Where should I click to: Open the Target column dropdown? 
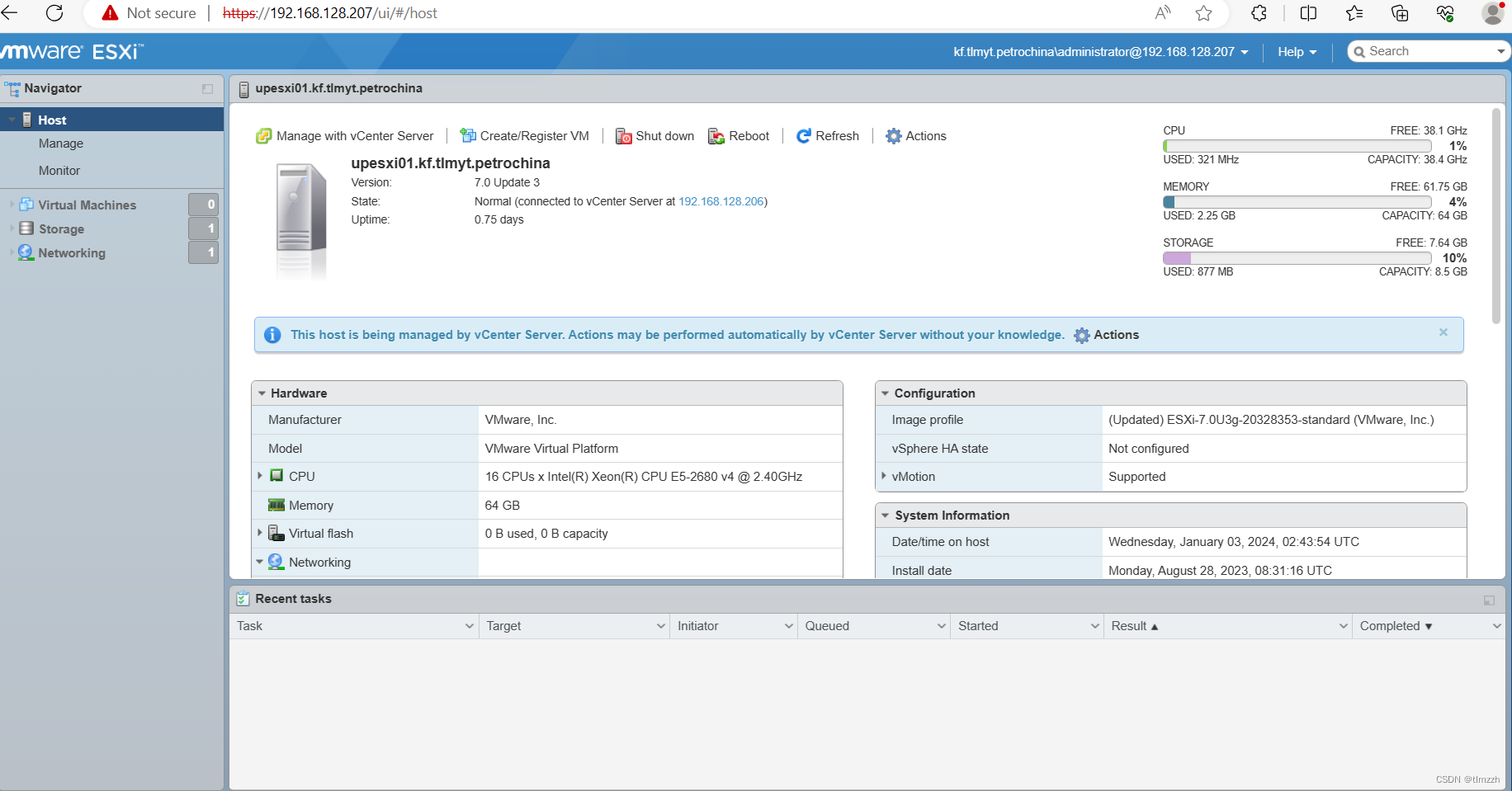(x=661, y=626)
